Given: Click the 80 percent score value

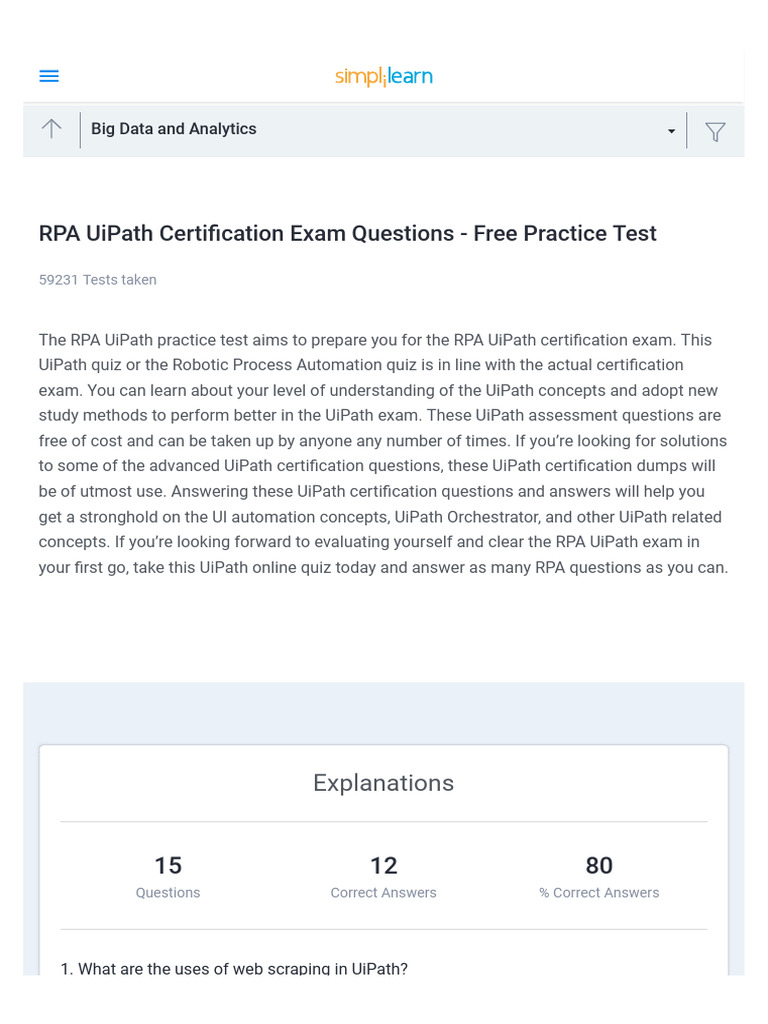Looking at the screenshot, I should [599, 865].
